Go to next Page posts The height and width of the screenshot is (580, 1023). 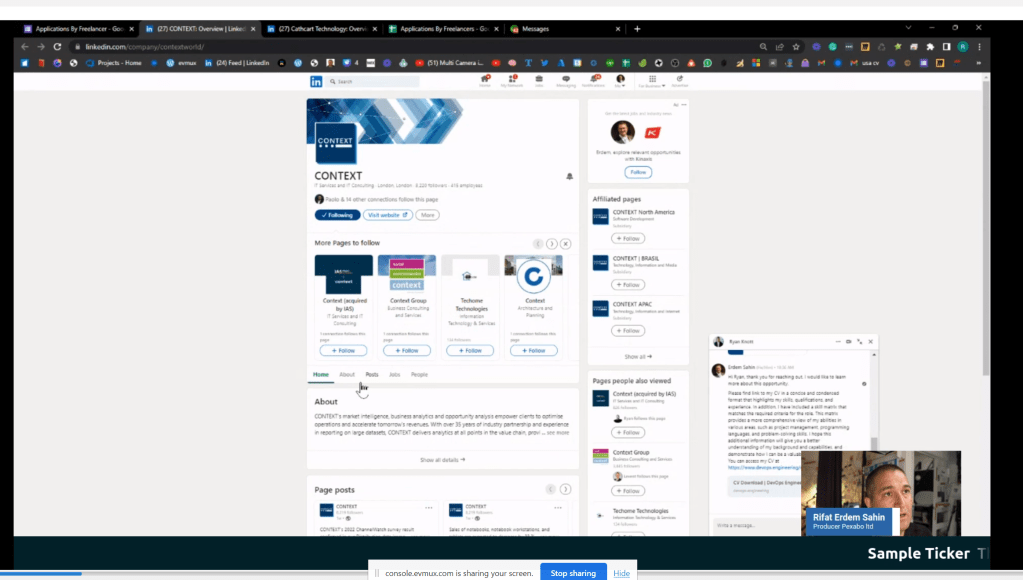566,489
